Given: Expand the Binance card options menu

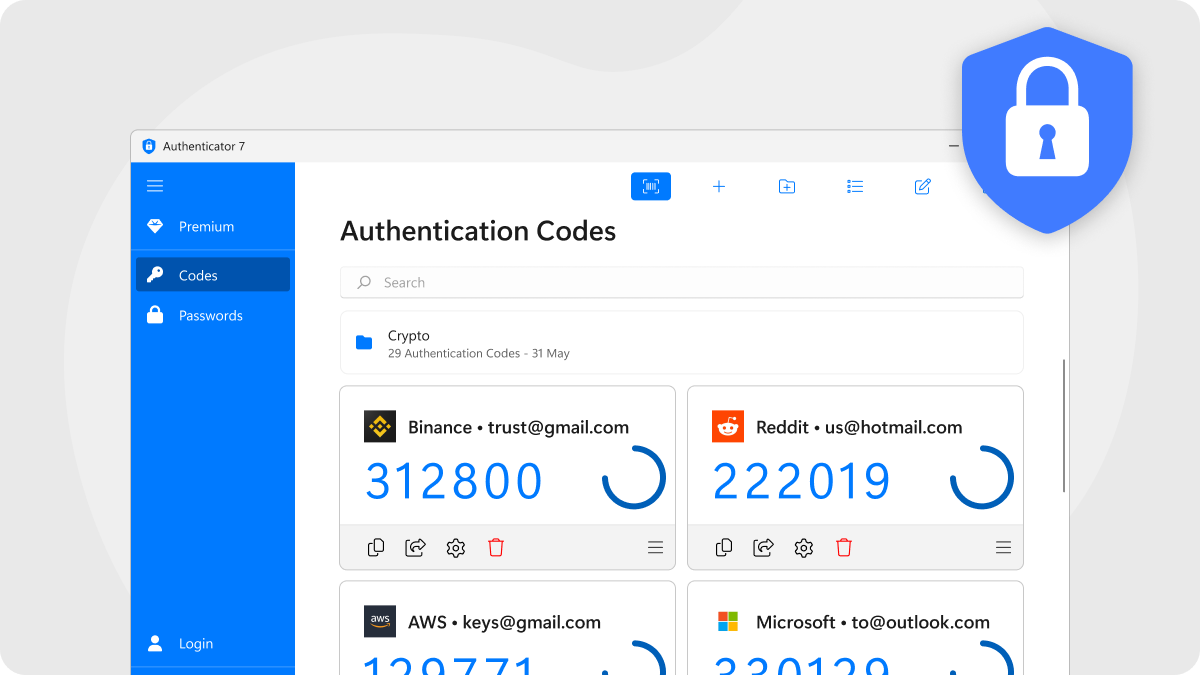Looking at the screenshot, I should [655, 547].
